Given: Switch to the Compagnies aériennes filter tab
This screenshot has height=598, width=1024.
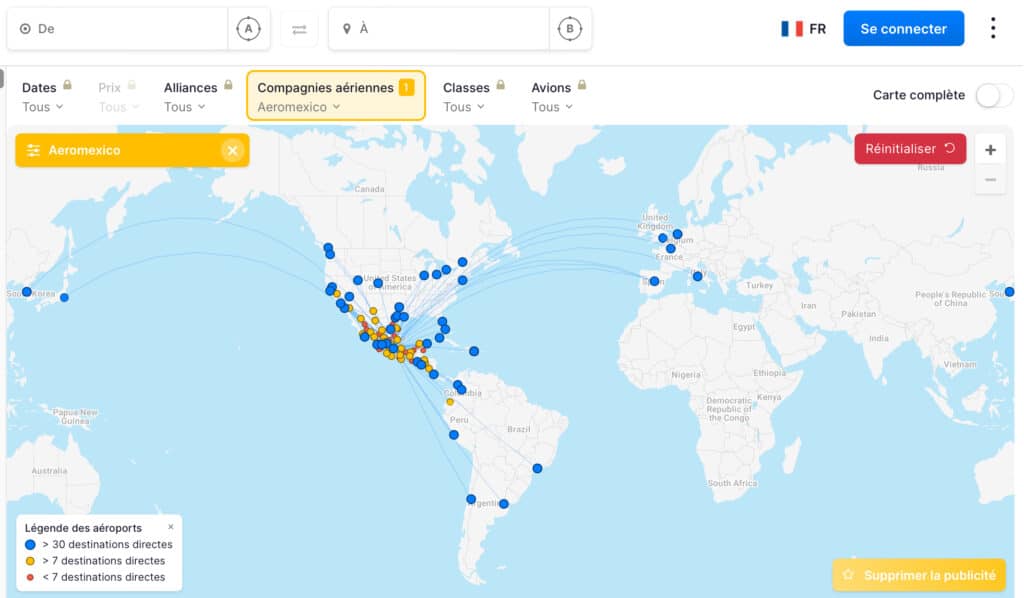Looking at the screenshot, I should [x=335, y=96].
